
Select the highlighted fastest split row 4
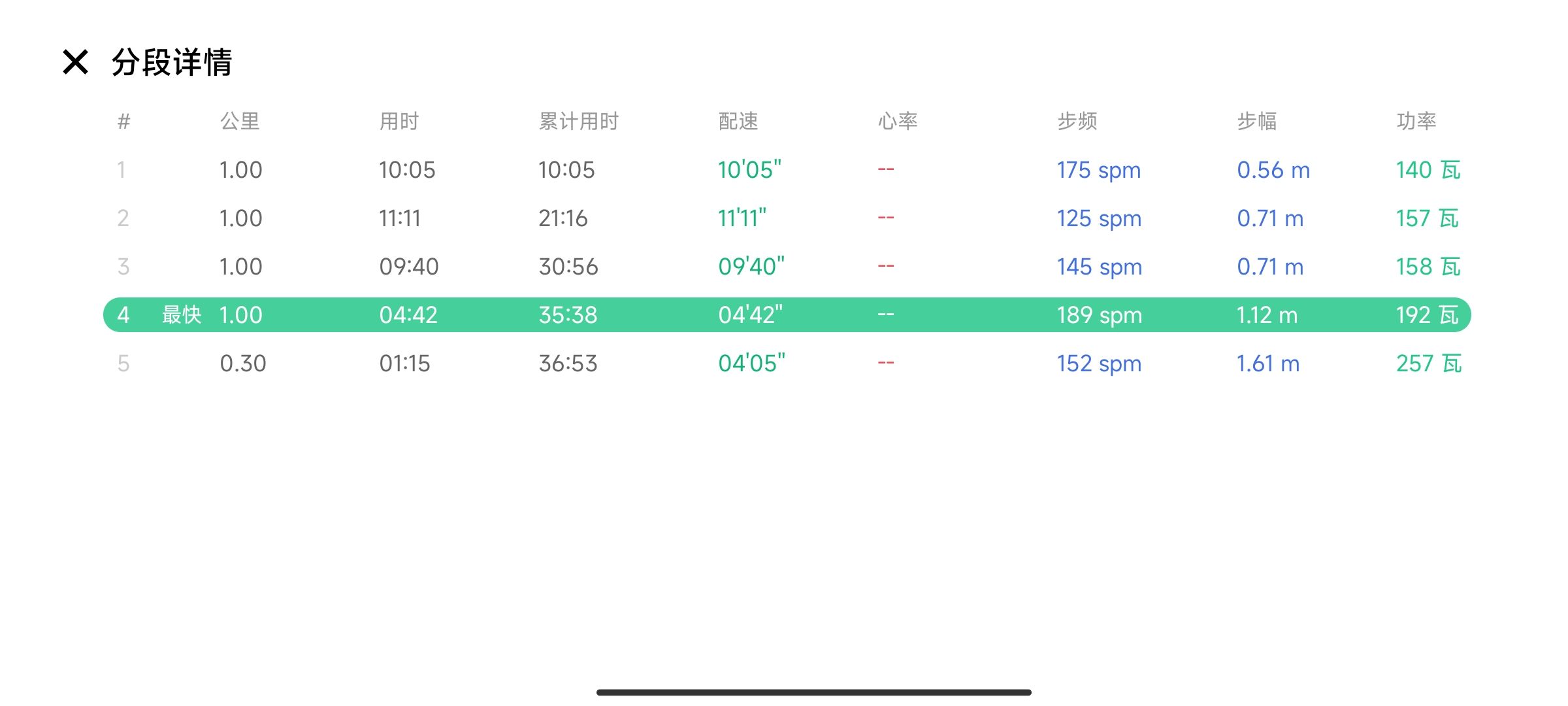[x=787, y=315]
